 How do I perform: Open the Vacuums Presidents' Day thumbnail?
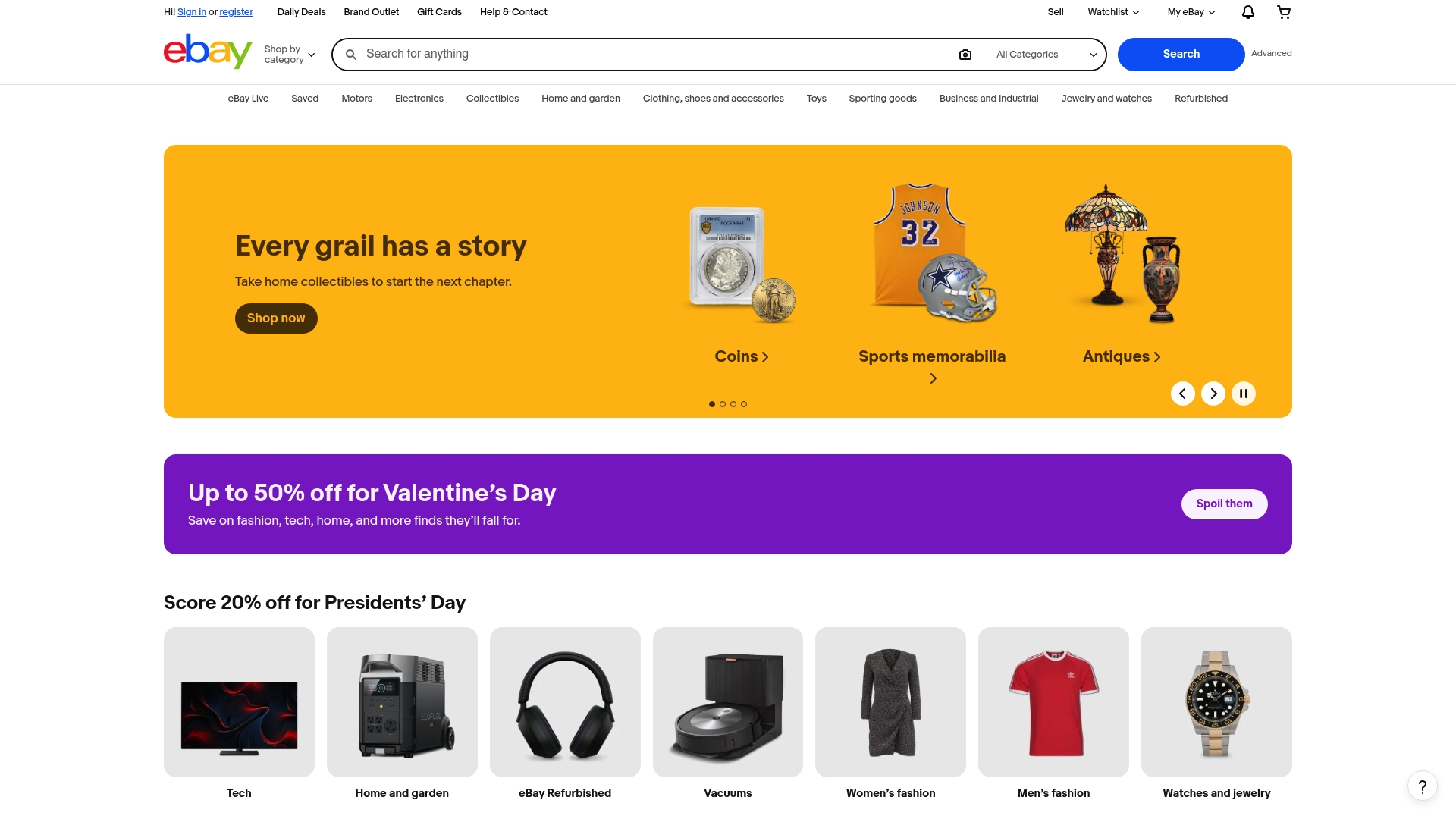pyautogui.click(x=727, y=701)
